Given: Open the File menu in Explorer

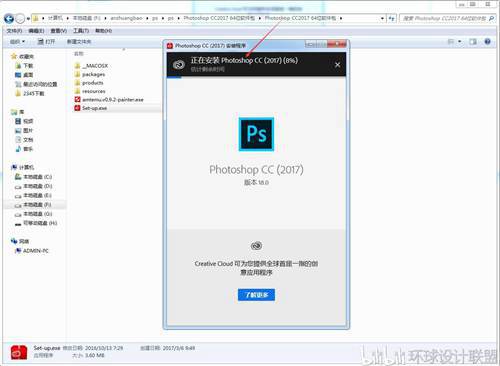Looking at the screenshot, I should (x=14, y=31).
